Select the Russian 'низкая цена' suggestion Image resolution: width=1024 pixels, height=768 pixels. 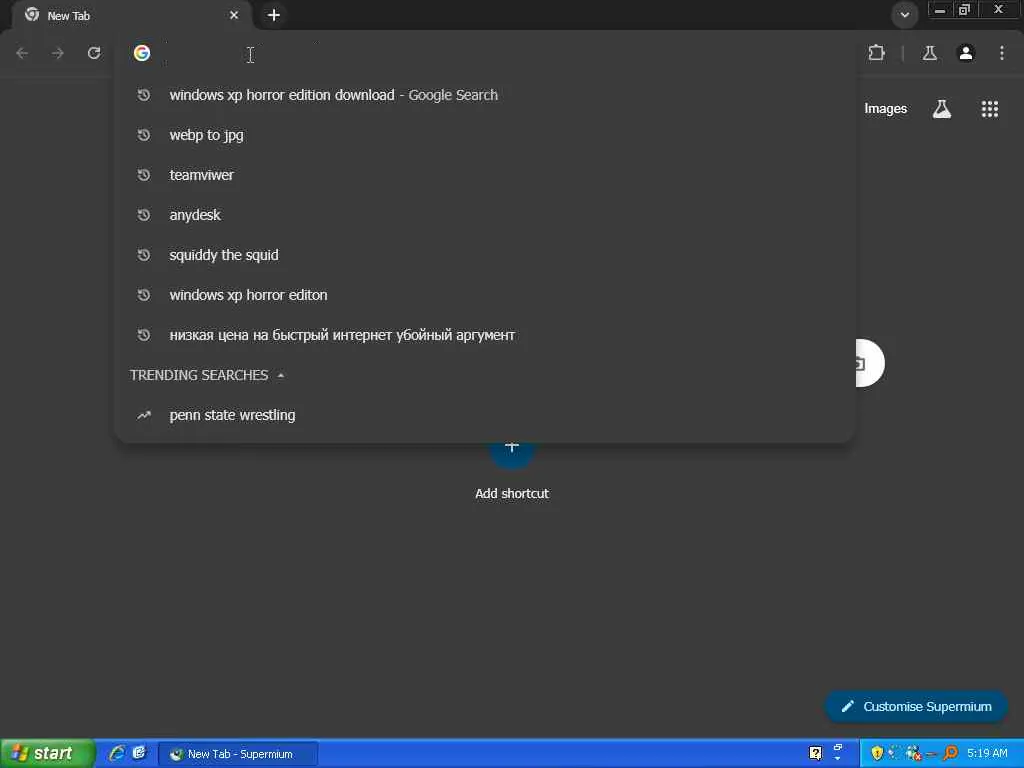click(x=484, y=335)
